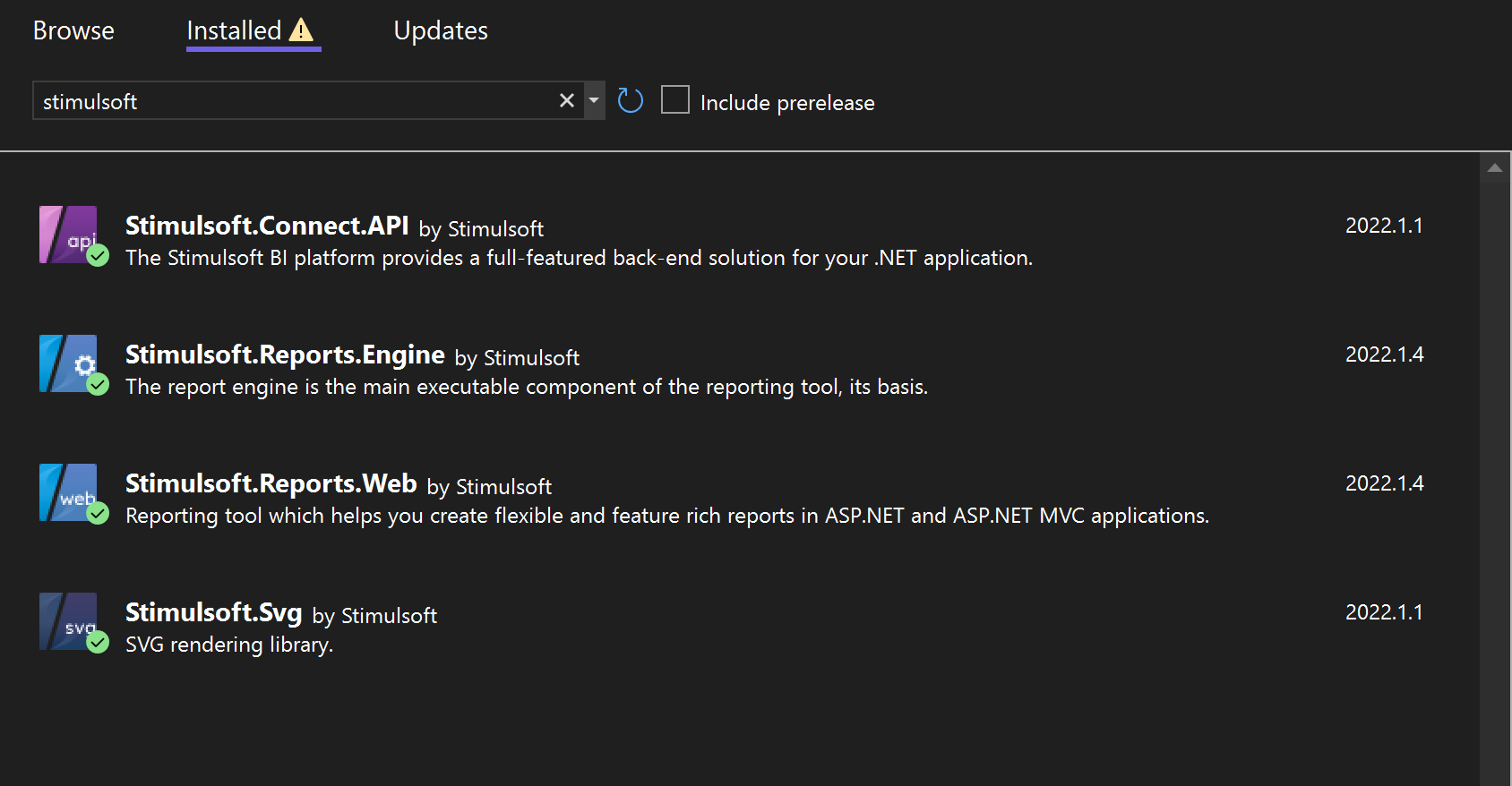Click inside the stimulsoft search field

coord(296,101)
